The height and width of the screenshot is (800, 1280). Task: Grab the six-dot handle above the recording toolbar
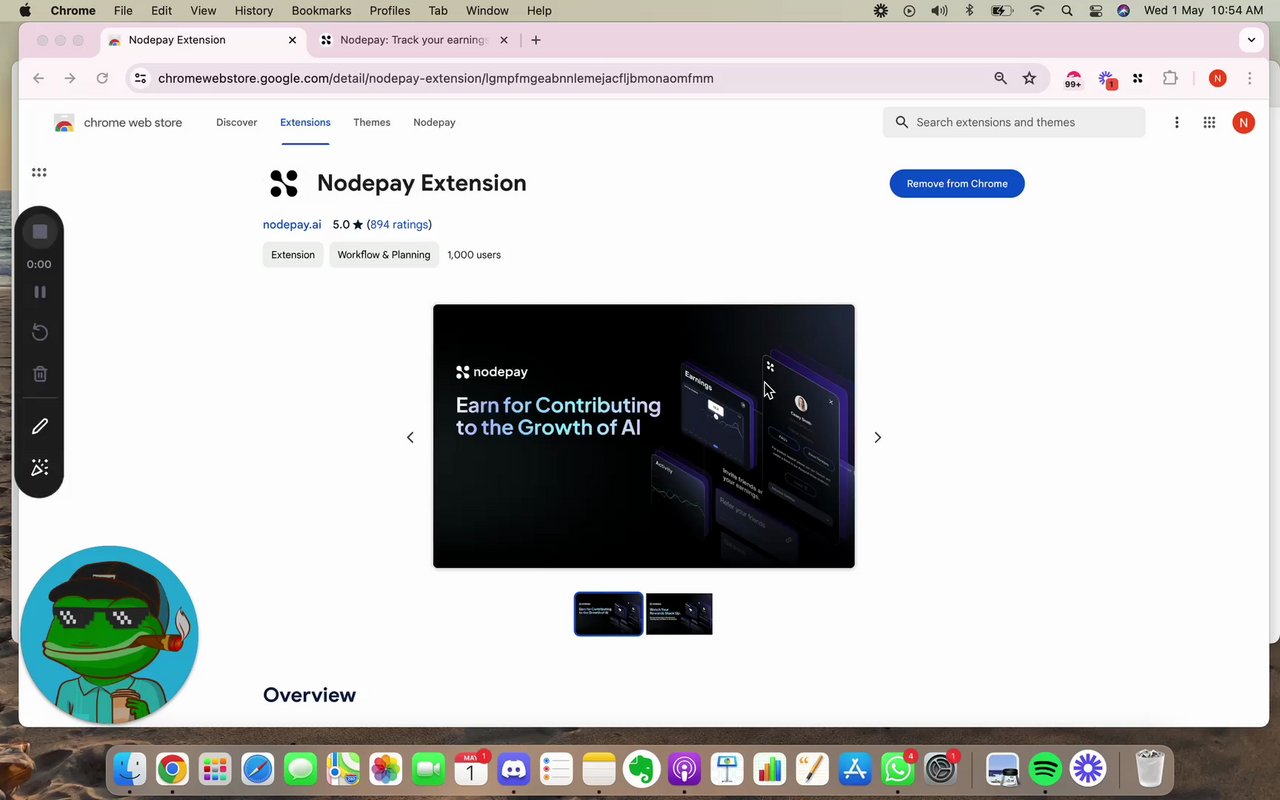(39, 172)
